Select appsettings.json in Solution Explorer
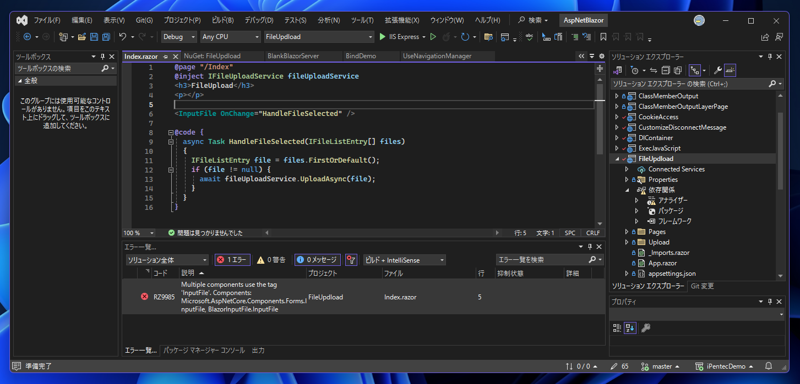The image size is (800, 384). point(671,274)
